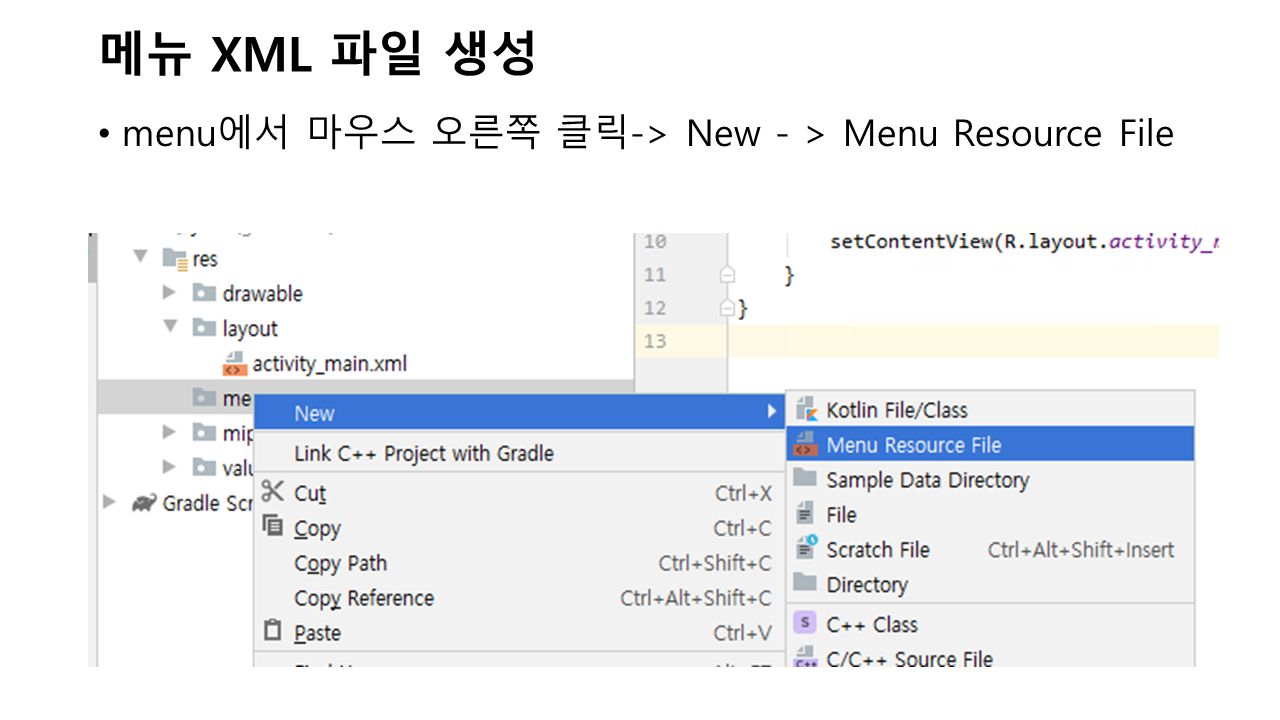Expand the Gradle Scripts node

pyautogui.click(x=110, y=502)
